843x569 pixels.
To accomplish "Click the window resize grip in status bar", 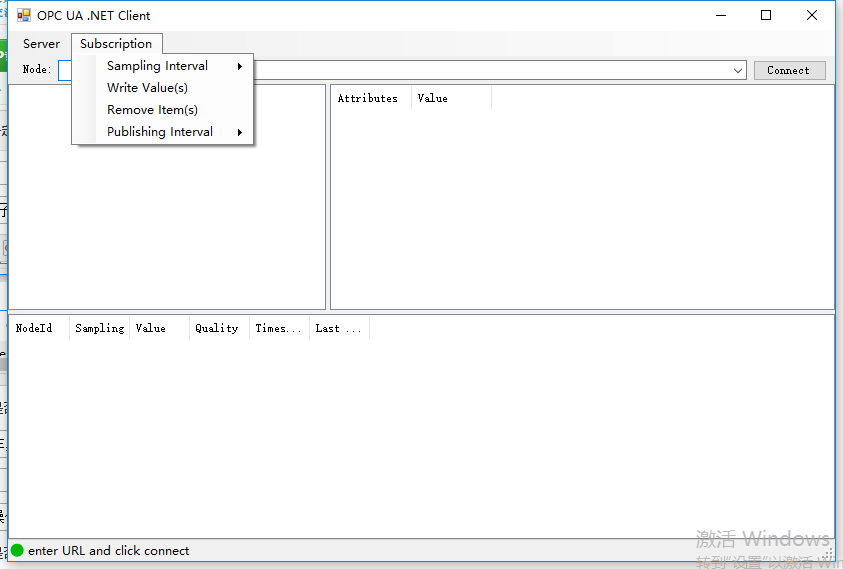I will click(828, 554).
